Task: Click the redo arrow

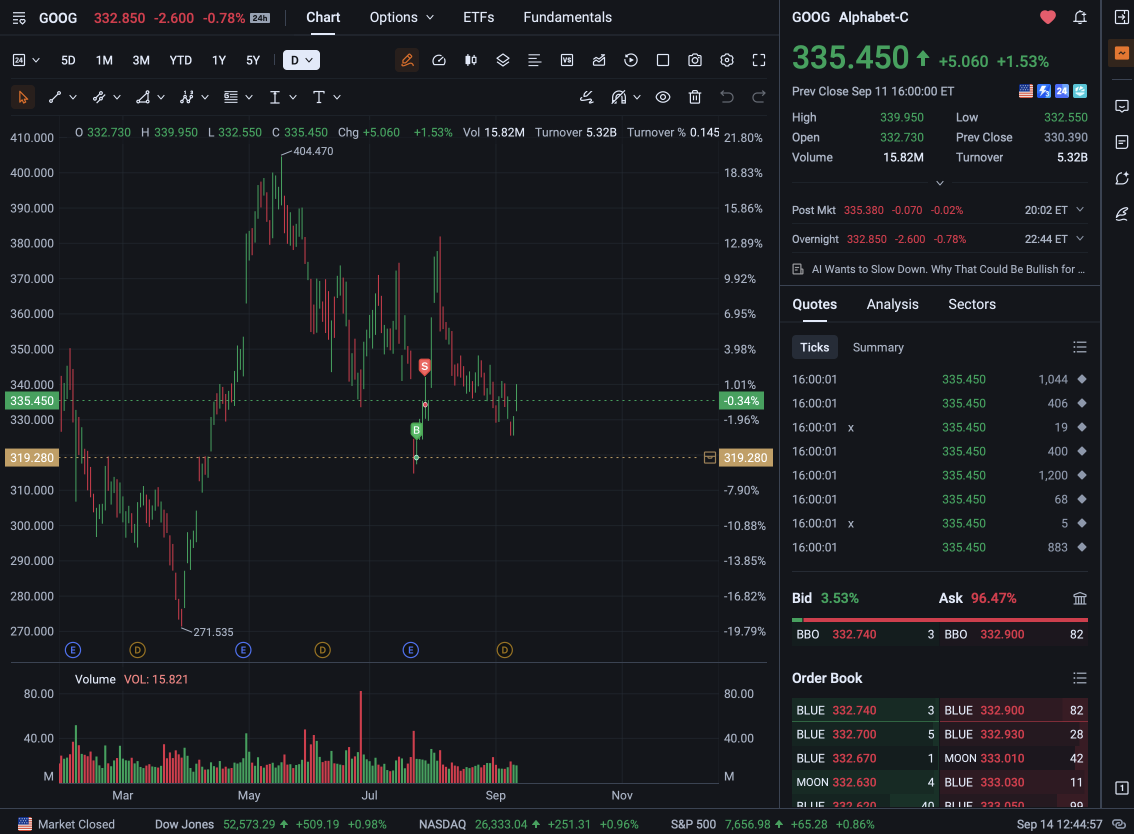Action: tap(759, 97)
